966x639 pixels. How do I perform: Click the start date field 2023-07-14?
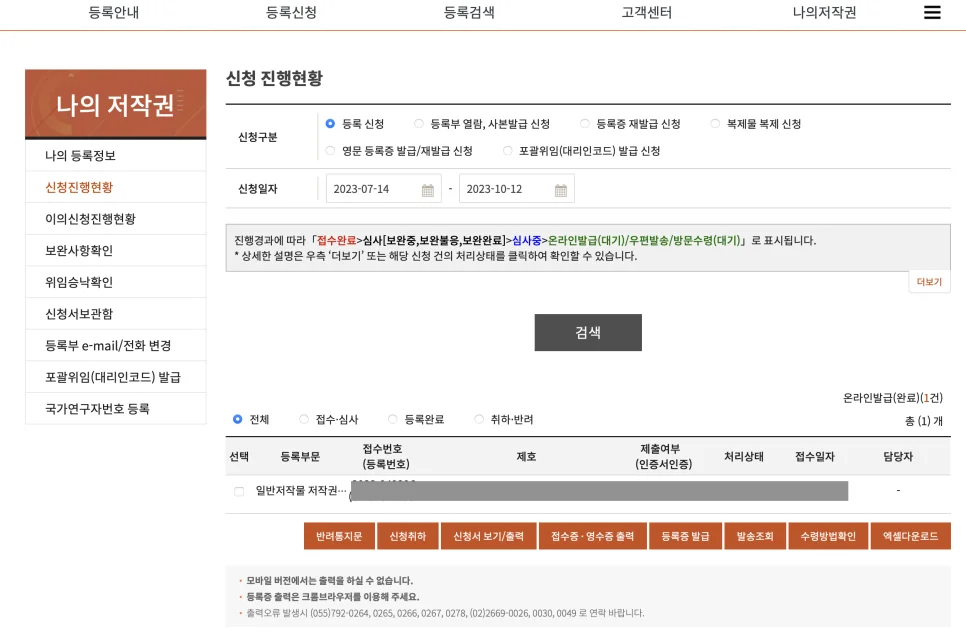372,189
